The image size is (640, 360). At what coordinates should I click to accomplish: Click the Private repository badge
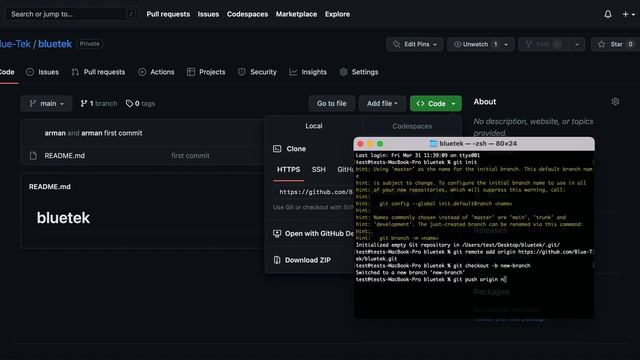89,44
